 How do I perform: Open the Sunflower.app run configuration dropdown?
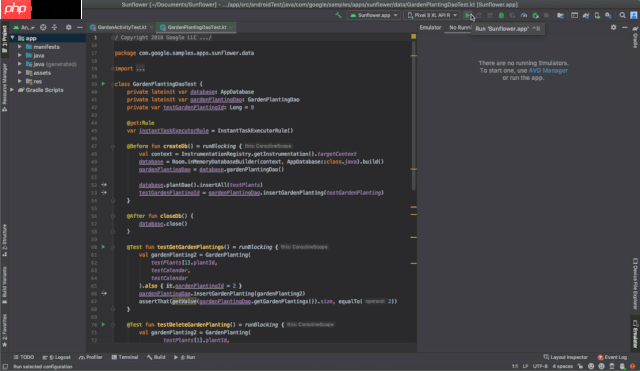(x=373, y=15)
